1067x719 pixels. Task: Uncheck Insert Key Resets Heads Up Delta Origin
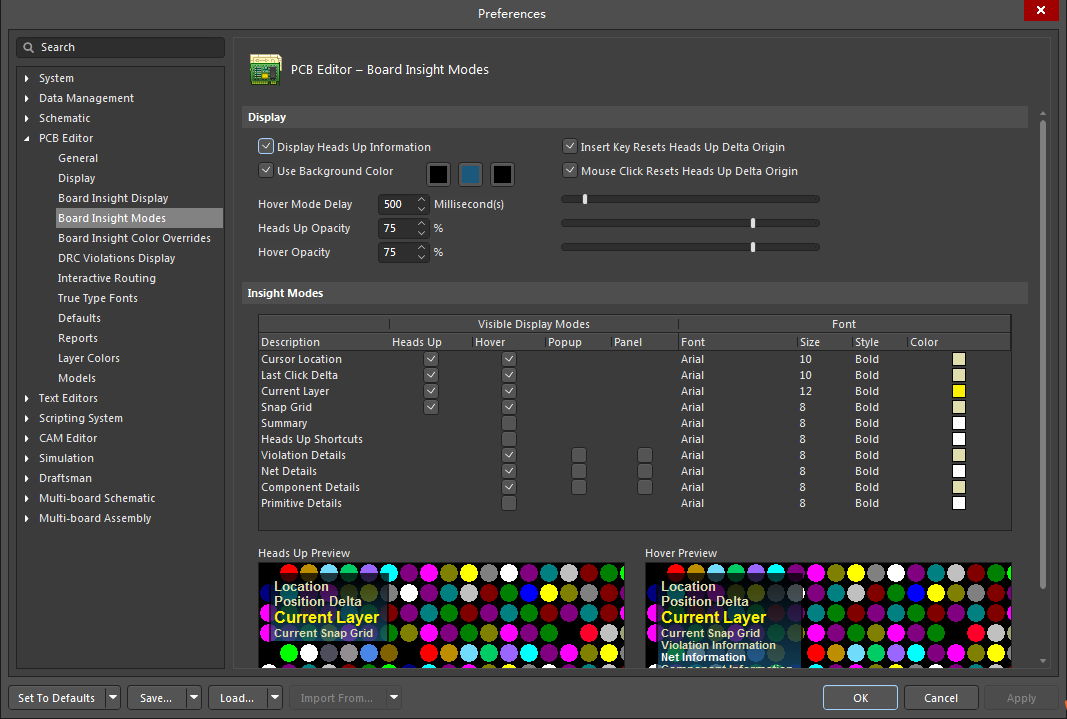click(569, 146)
